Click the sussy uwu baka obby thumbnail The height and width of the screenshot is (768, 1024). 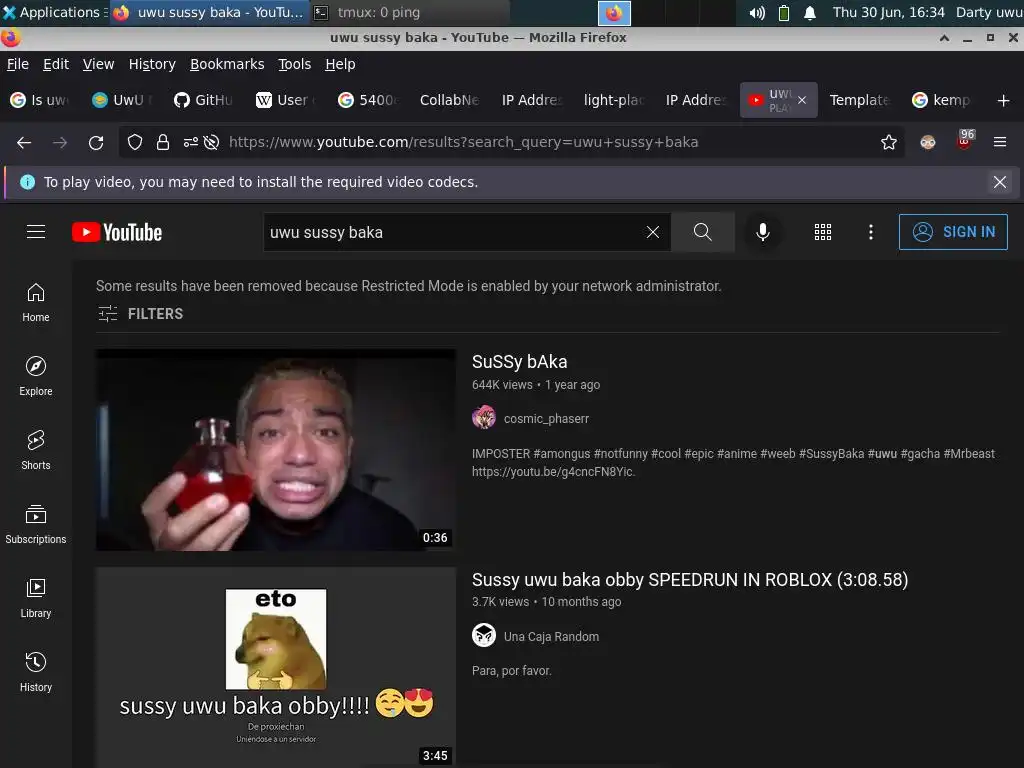pos(276,667)
